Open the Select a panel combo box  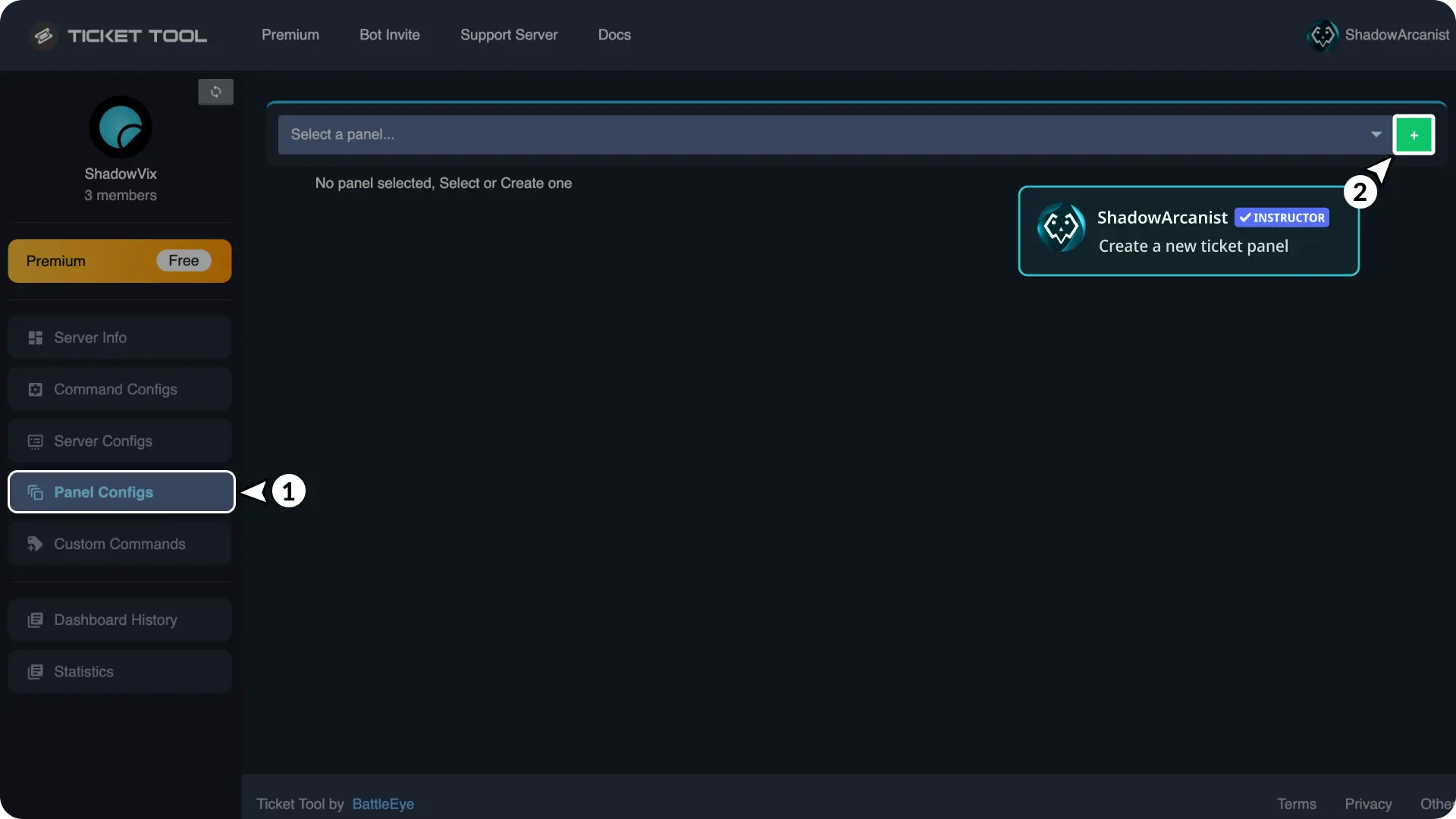tap(835, 134)
